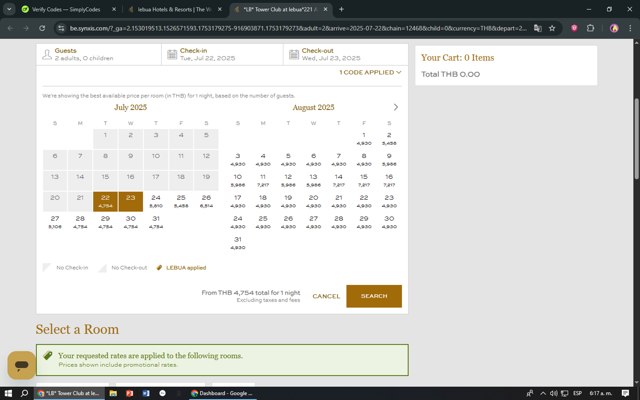Open the browser profile avatar
The height and width of the screenshot is (400, 640).
[614, 28]
